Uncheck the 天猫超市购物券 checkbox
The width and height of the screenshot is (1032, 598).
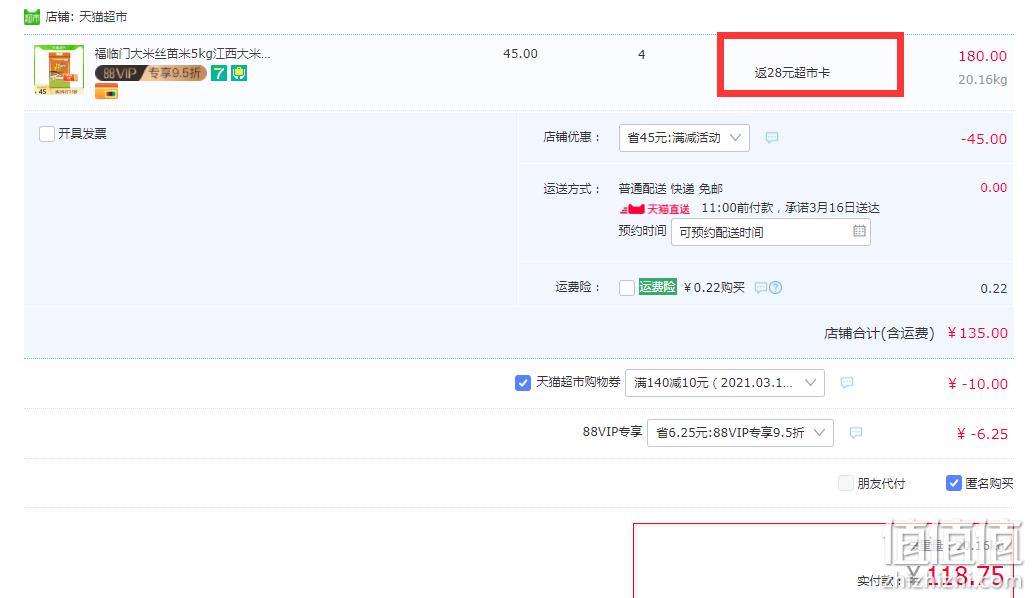pyautogui.click(x=523, y=382)
